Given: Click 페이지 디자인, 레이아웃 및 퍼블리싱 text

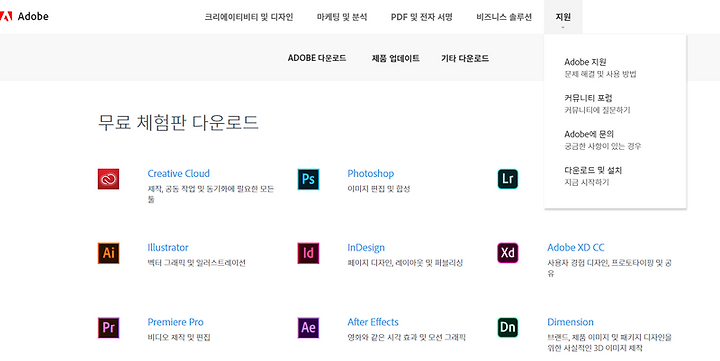Looking at the screenshot, I should [405, 263].
